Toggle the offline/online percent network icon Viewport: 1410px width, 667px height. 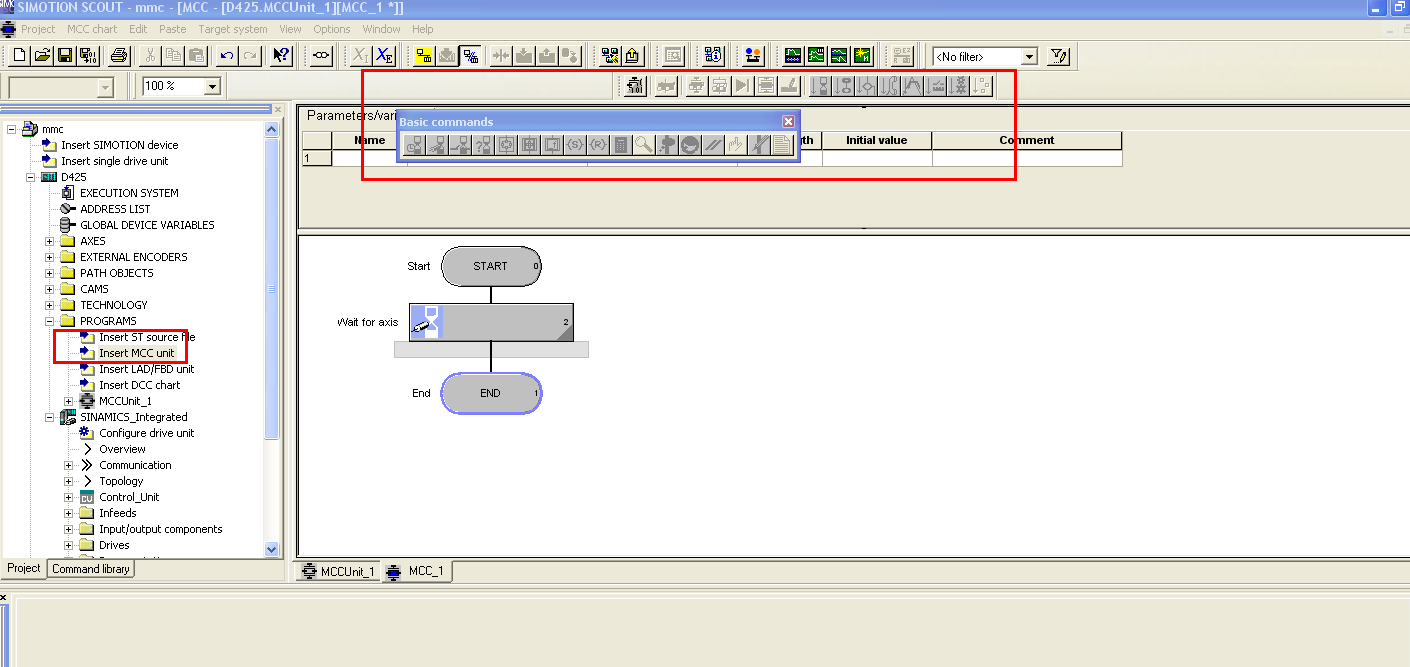click(x=470, y=56)
